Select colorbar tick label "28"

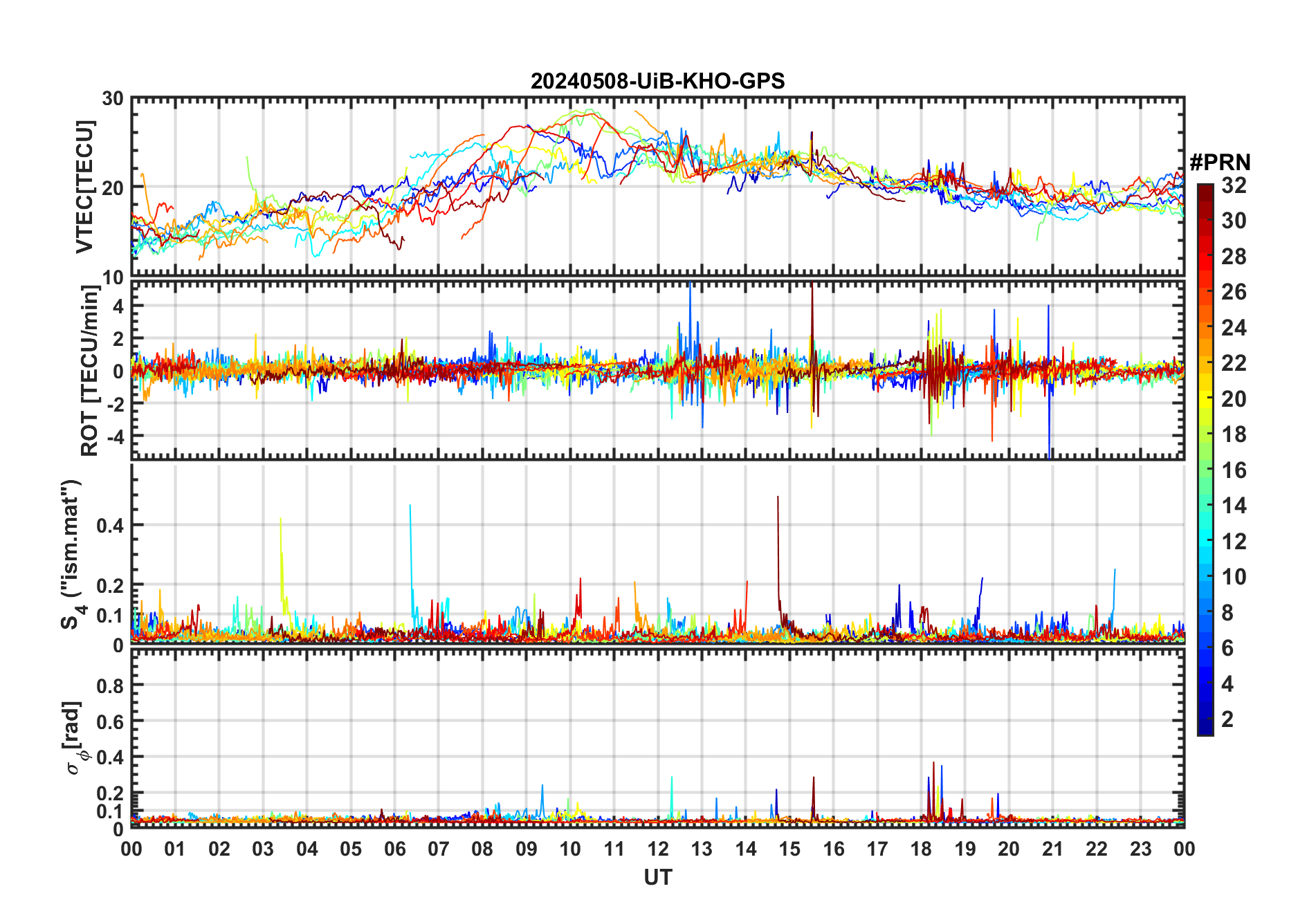[x=1234, y=257]
